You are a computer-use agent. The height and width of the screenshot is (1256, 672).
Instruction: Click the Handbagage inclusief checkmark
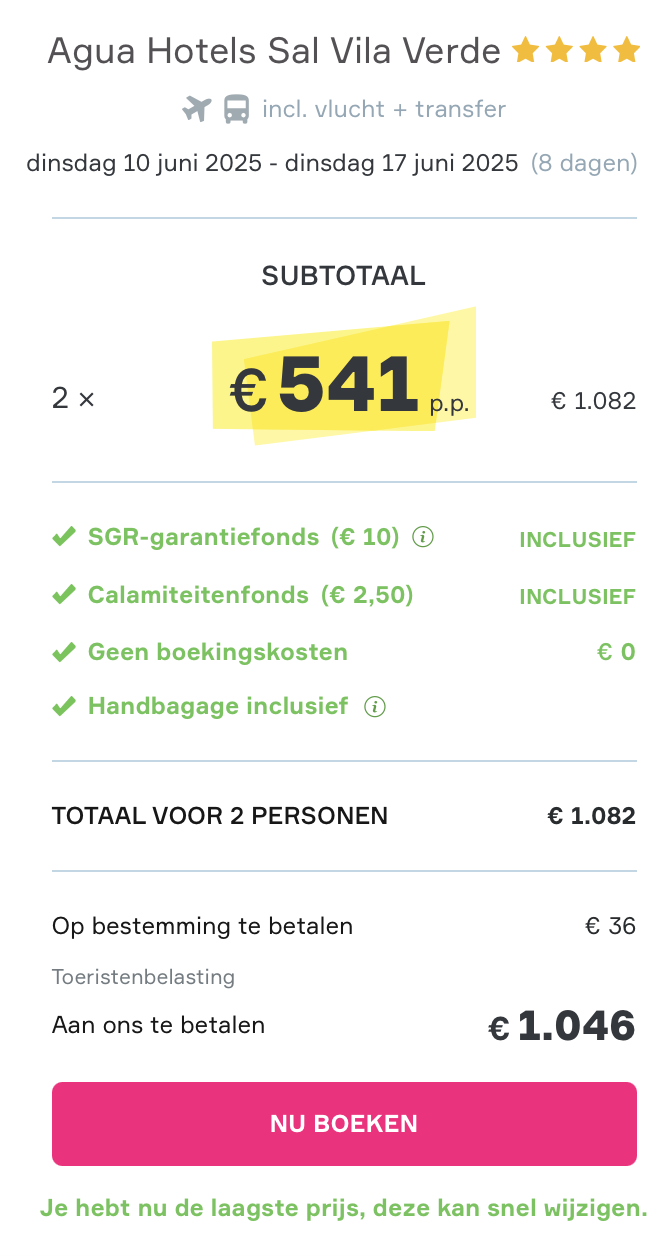pos(64,707)
